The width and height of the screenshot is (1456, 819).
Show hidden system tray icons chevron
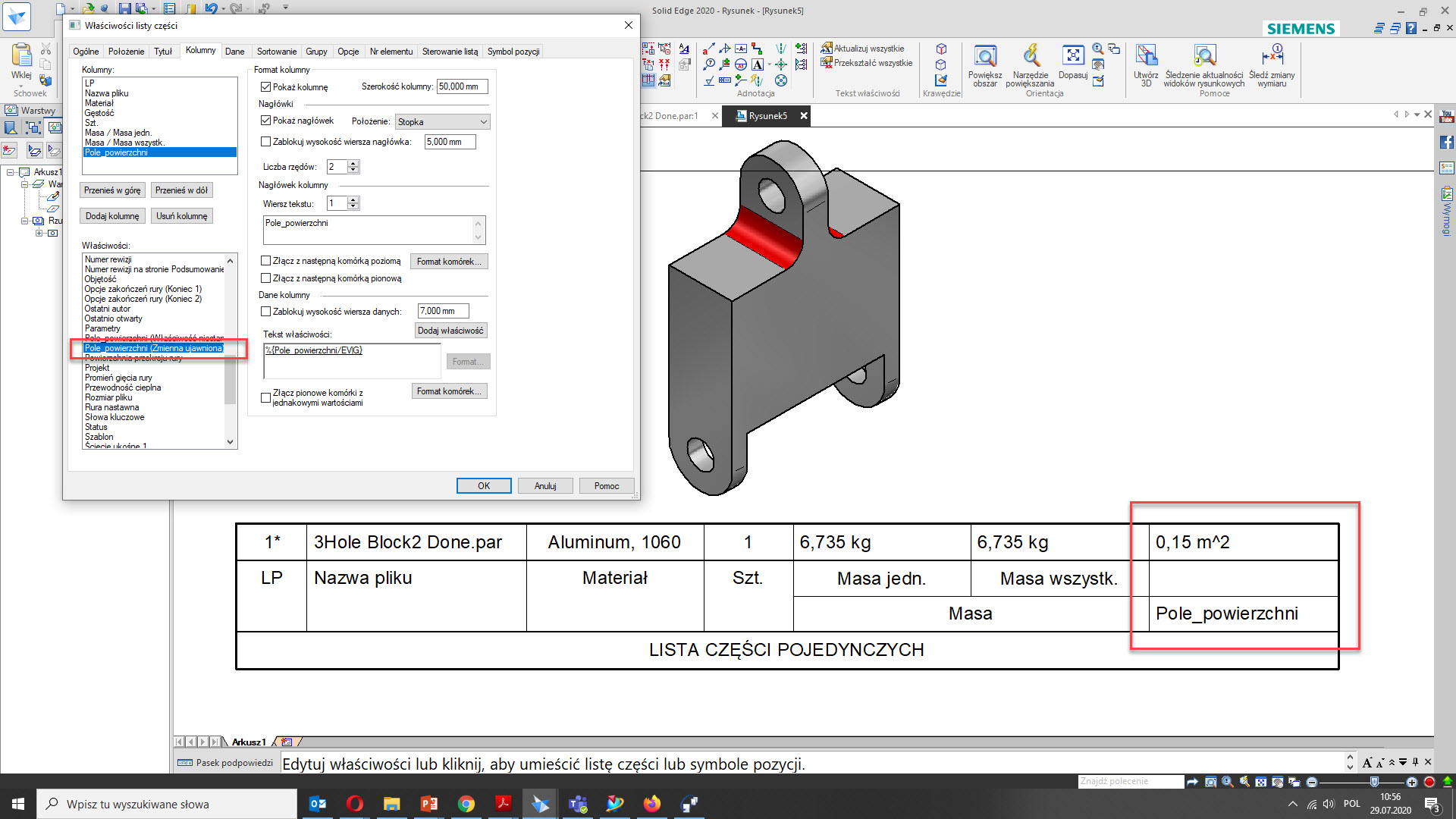(x=1293, y=804)
